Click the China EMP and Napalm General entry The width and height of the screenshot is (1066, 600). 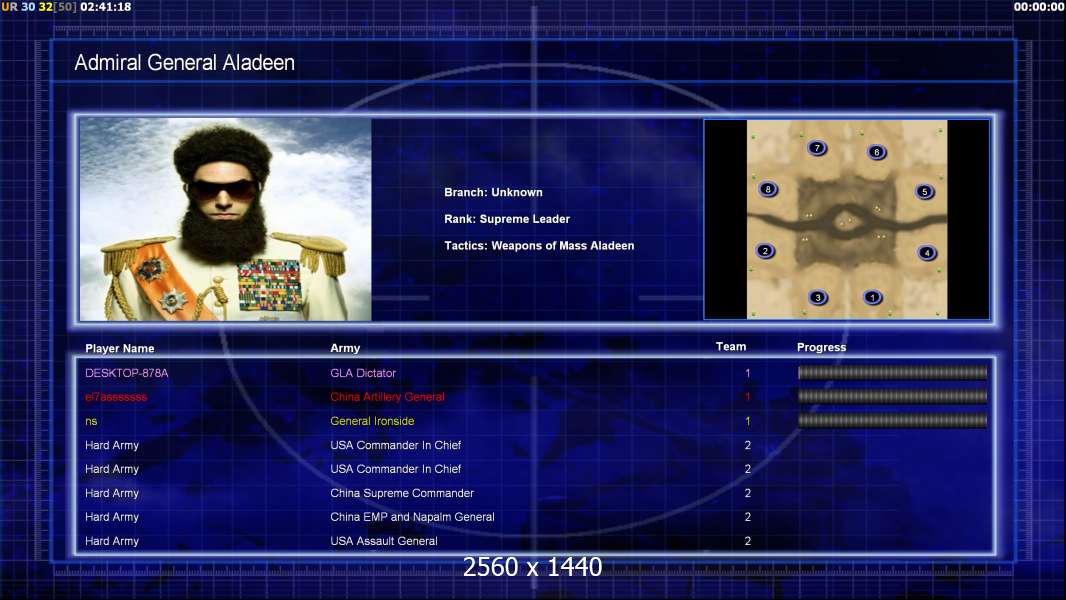pyautogui.click(x=413, y=517)
